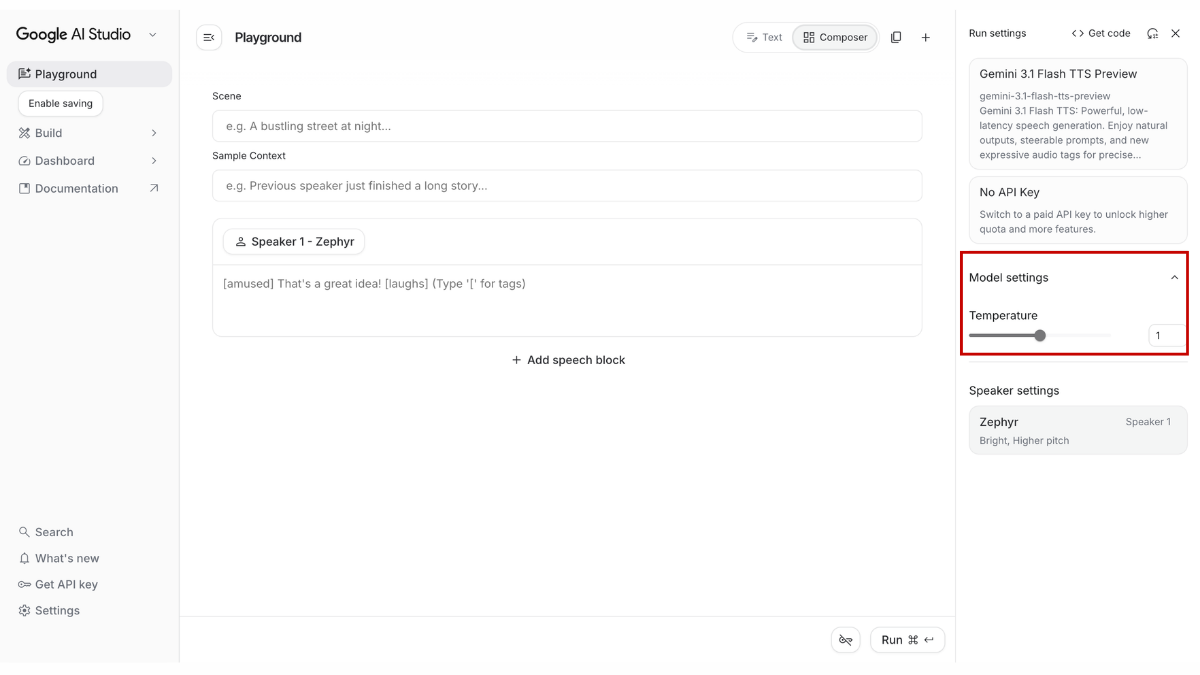Open Search from the sidebar
The width and height of the screenshot is (1200, 675).
54,532
